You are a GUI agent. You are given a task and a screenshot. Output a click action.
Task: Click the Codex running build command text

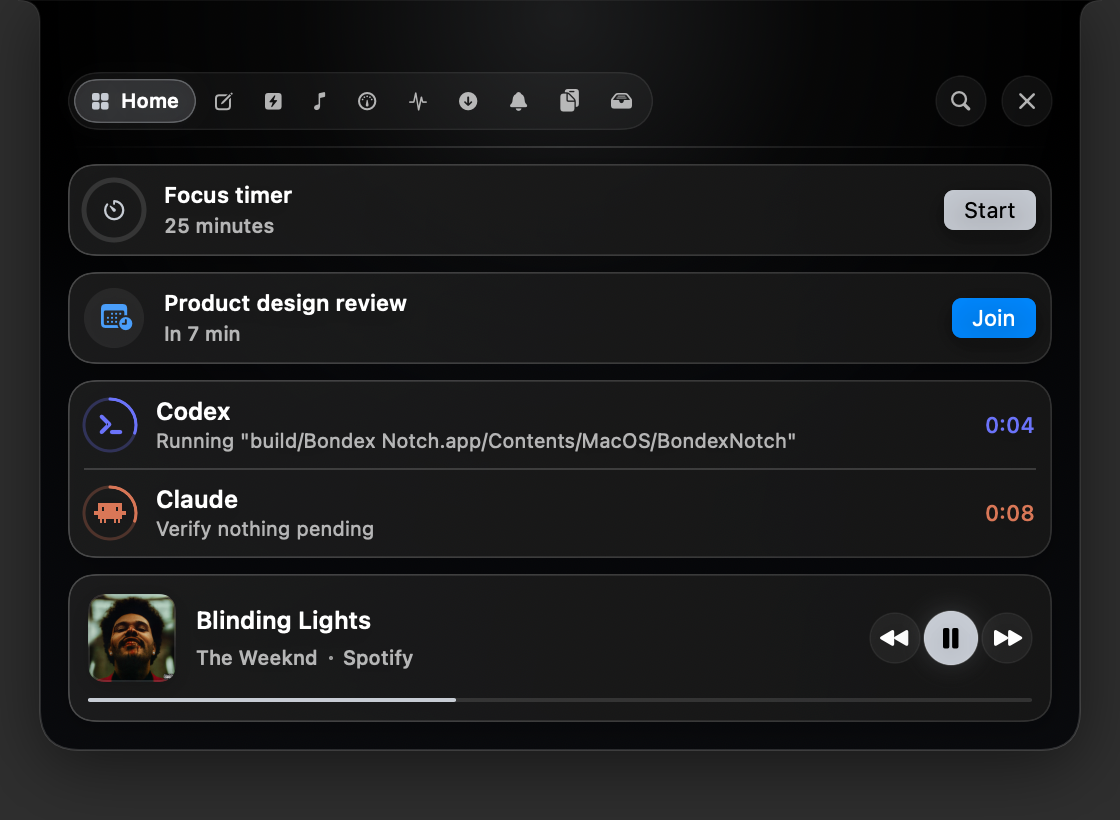pyautogui.click(x=476, y=441)
